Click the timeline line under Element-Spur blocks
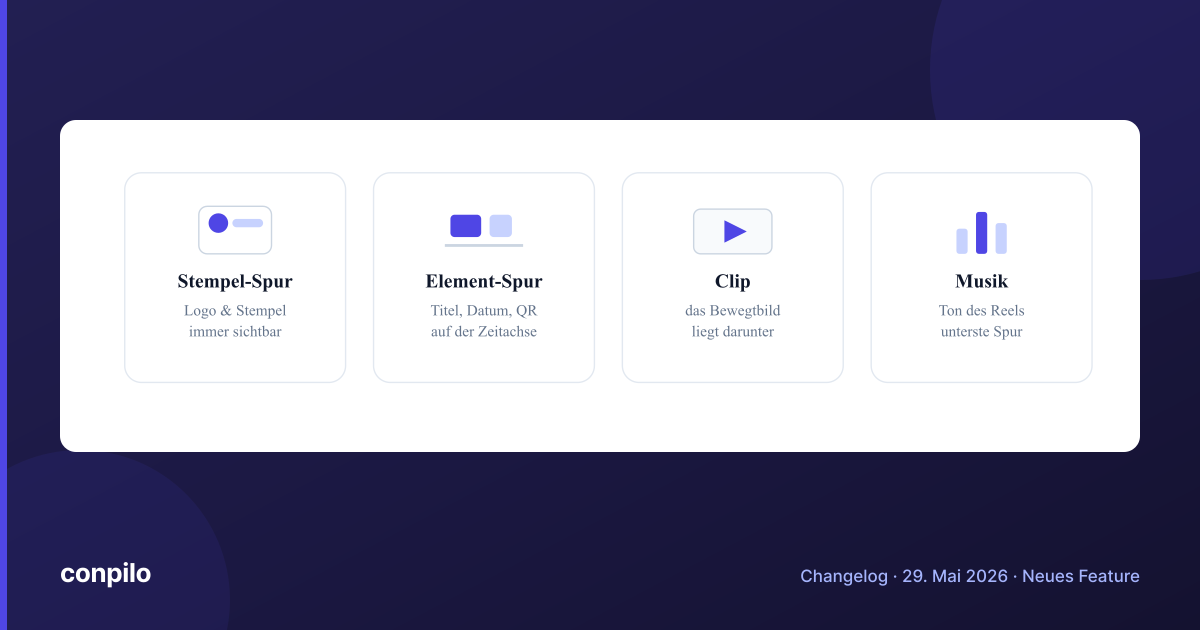The image size is (1200, 630). click(484, 245)
